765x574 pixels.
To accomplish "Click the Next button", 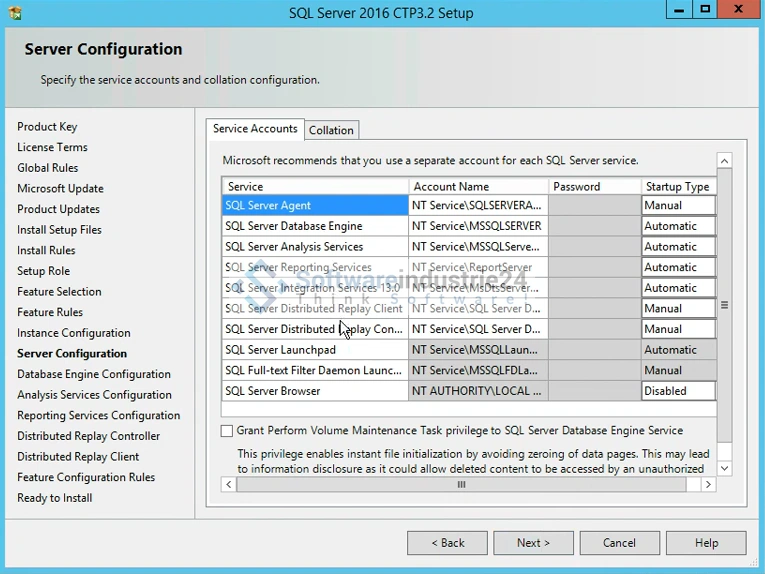I will click(533, 543).
